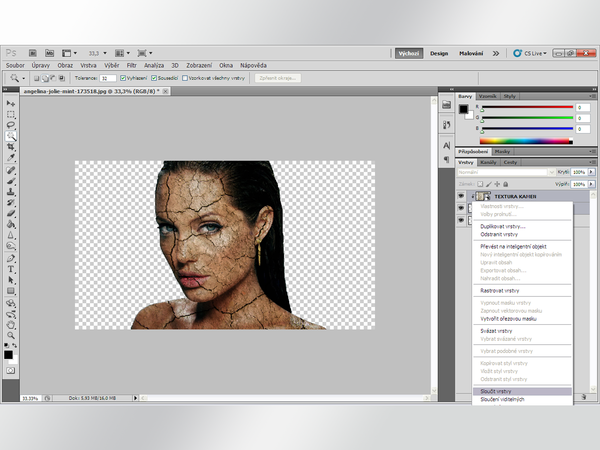Hide the TEXTURA KAMEN layer

(461, 196)
